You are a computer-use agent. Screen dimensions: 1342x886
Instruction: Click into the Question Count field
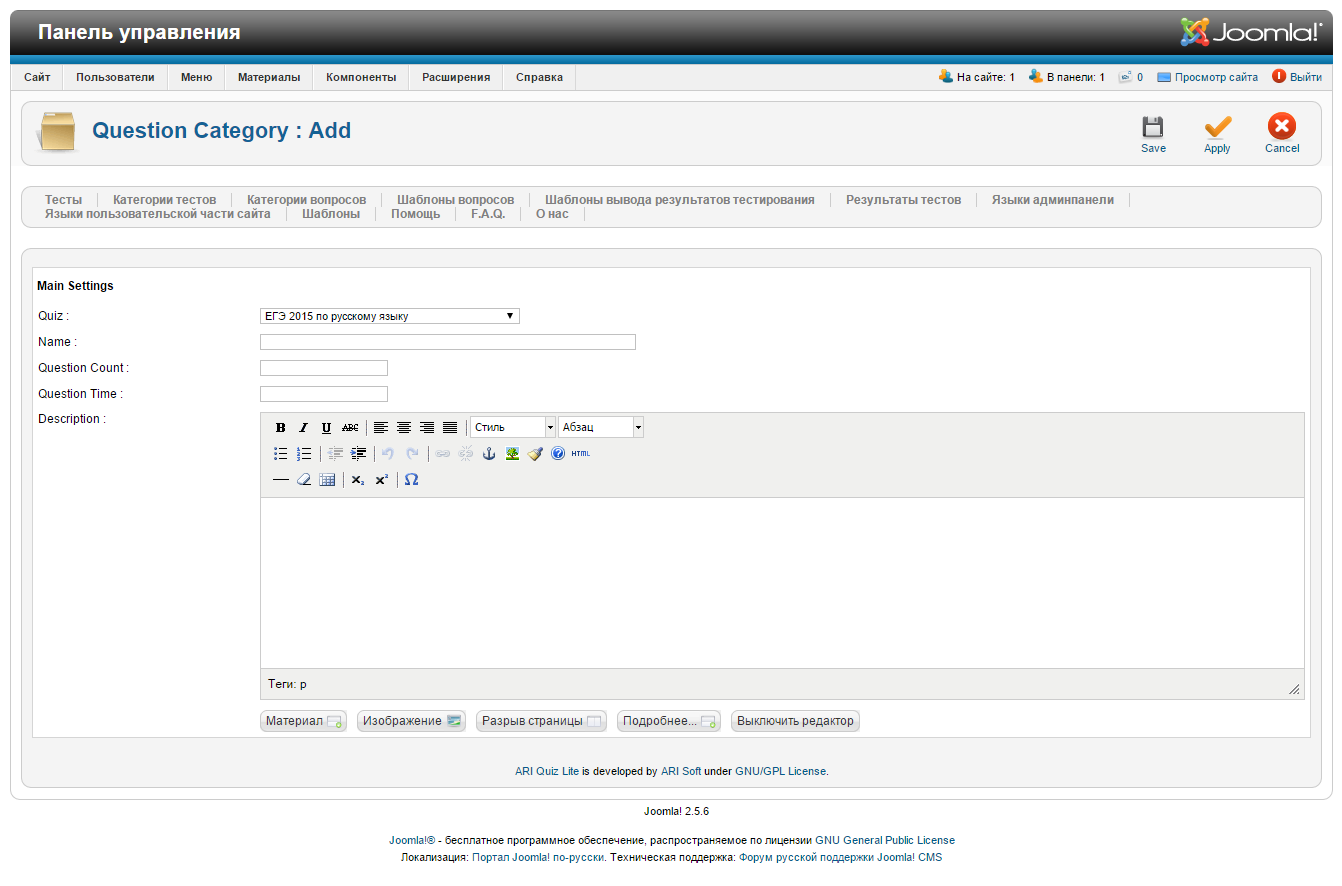click(324, 368)
